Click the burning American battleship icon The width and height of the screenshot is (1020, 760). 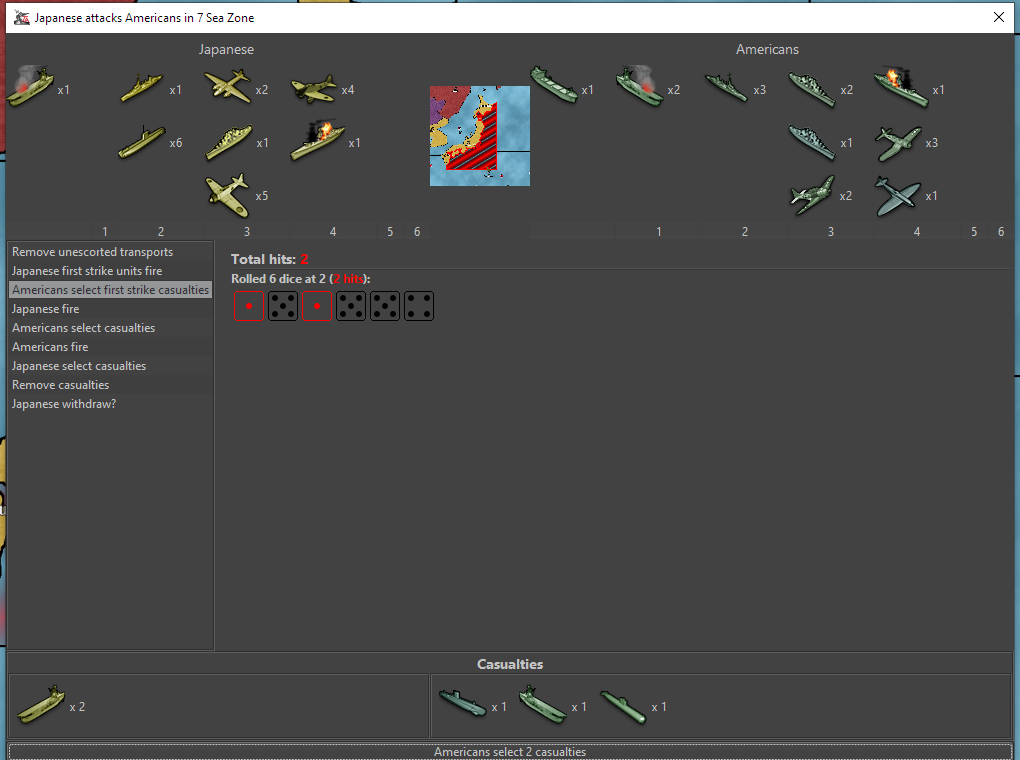pos(900,87)
